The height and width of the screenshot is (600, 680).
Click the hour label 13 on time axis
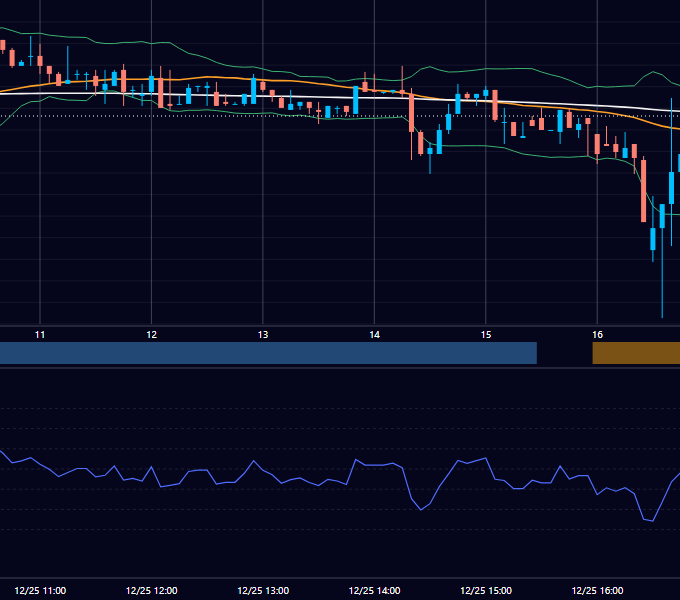263,335
